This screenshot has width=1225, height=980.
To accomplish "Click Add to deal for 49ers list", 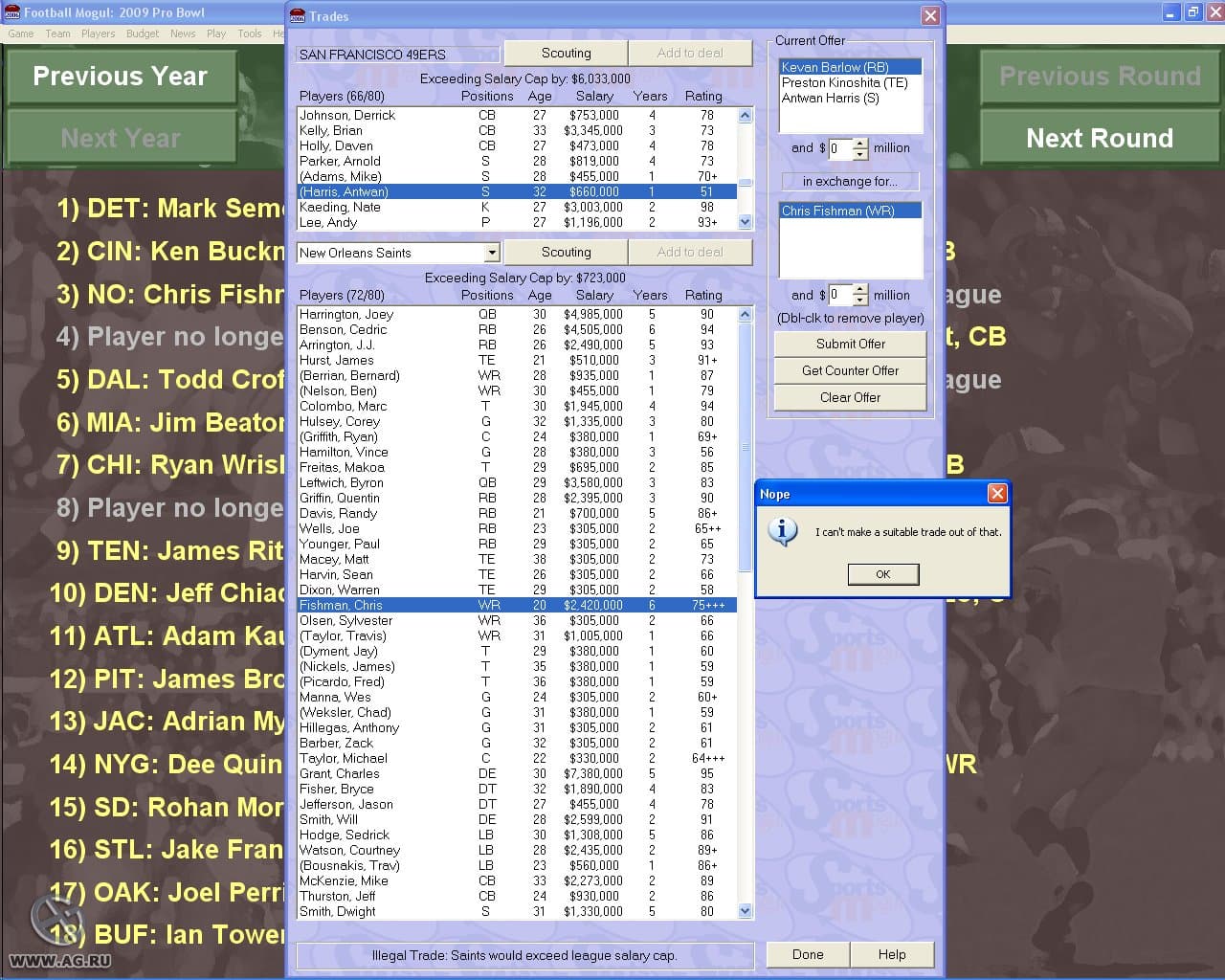I will tap(690, 54).
